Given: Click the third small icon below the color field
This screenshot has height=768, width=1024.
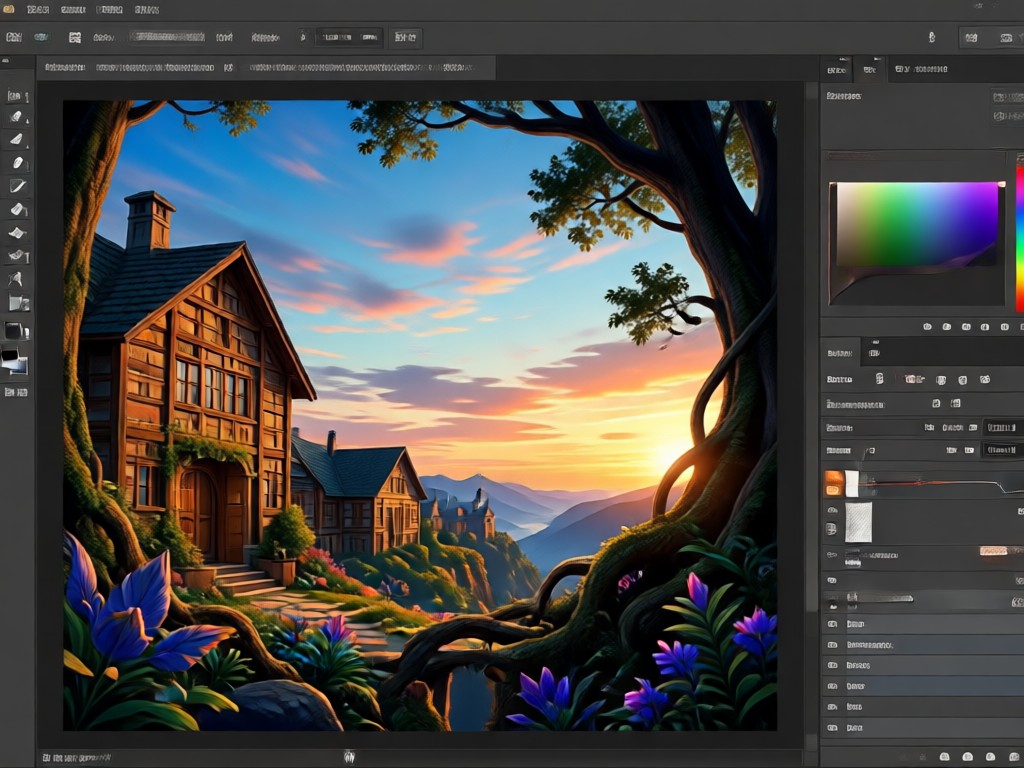Looking at the screenshot, I should [967, 327].
